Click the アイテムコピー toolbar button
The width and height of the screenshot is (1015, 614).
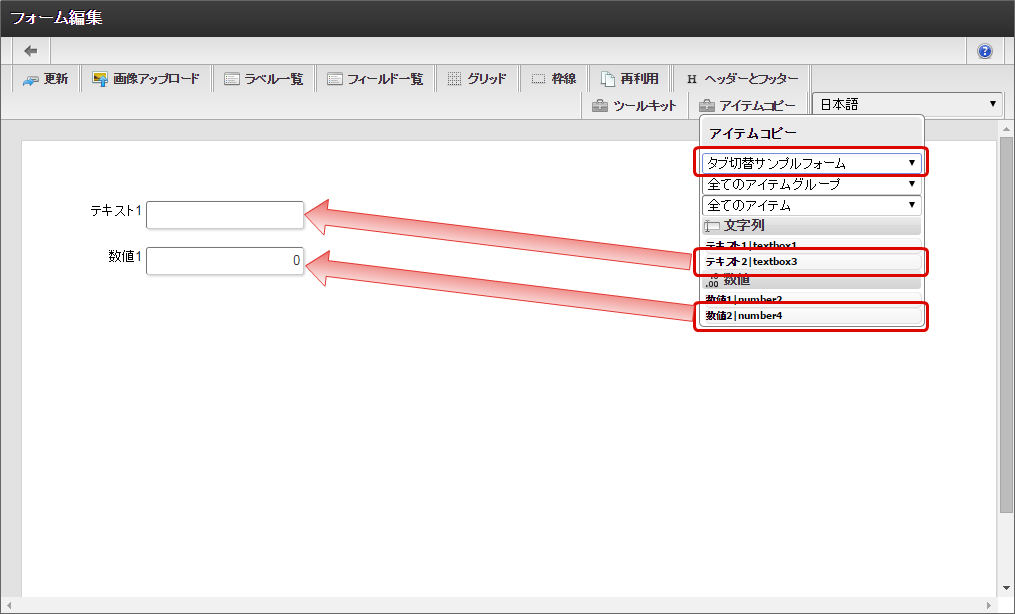748,105
